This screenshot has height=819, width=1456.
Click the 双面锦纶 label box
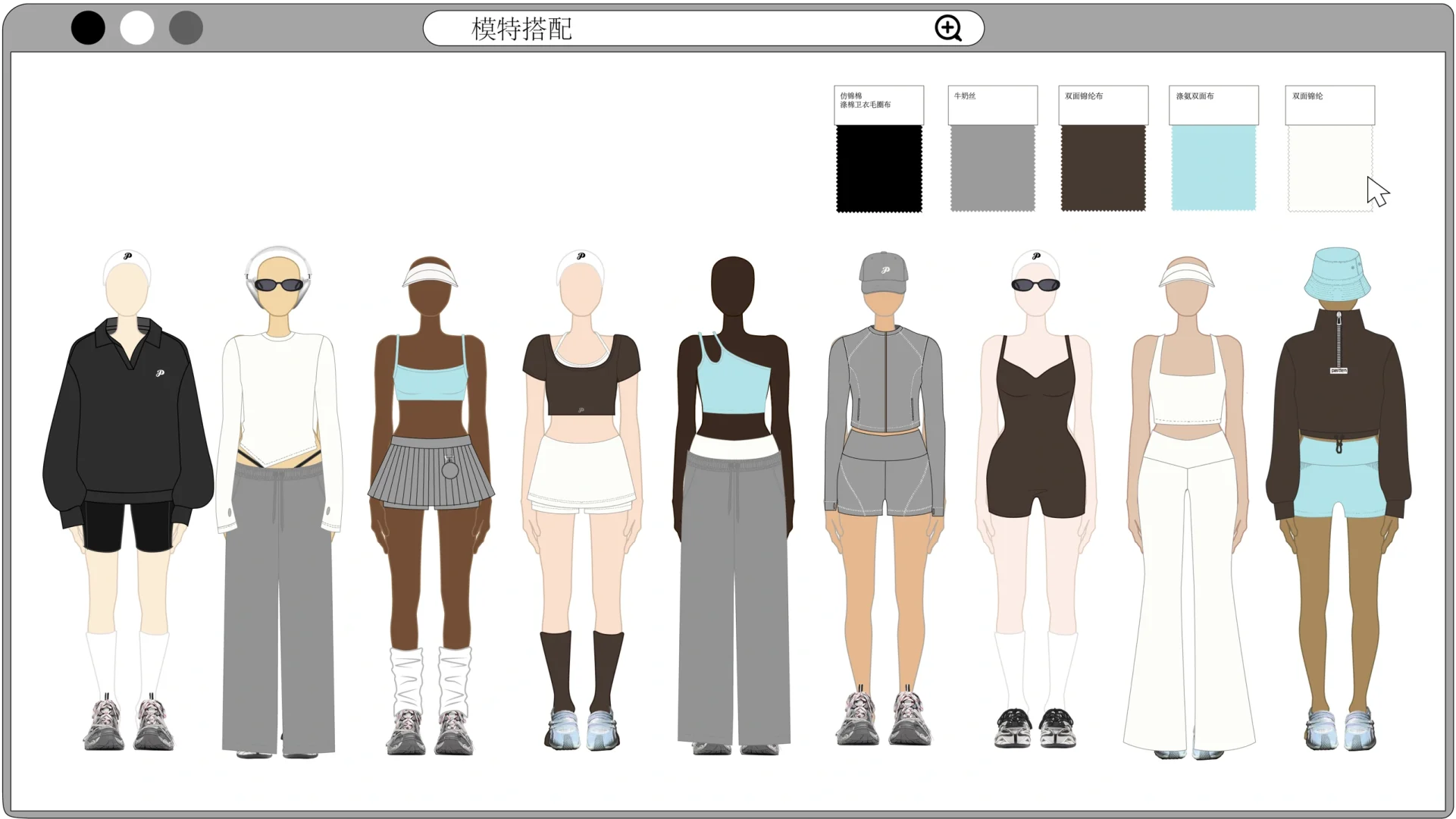(x=1330, y=105)
